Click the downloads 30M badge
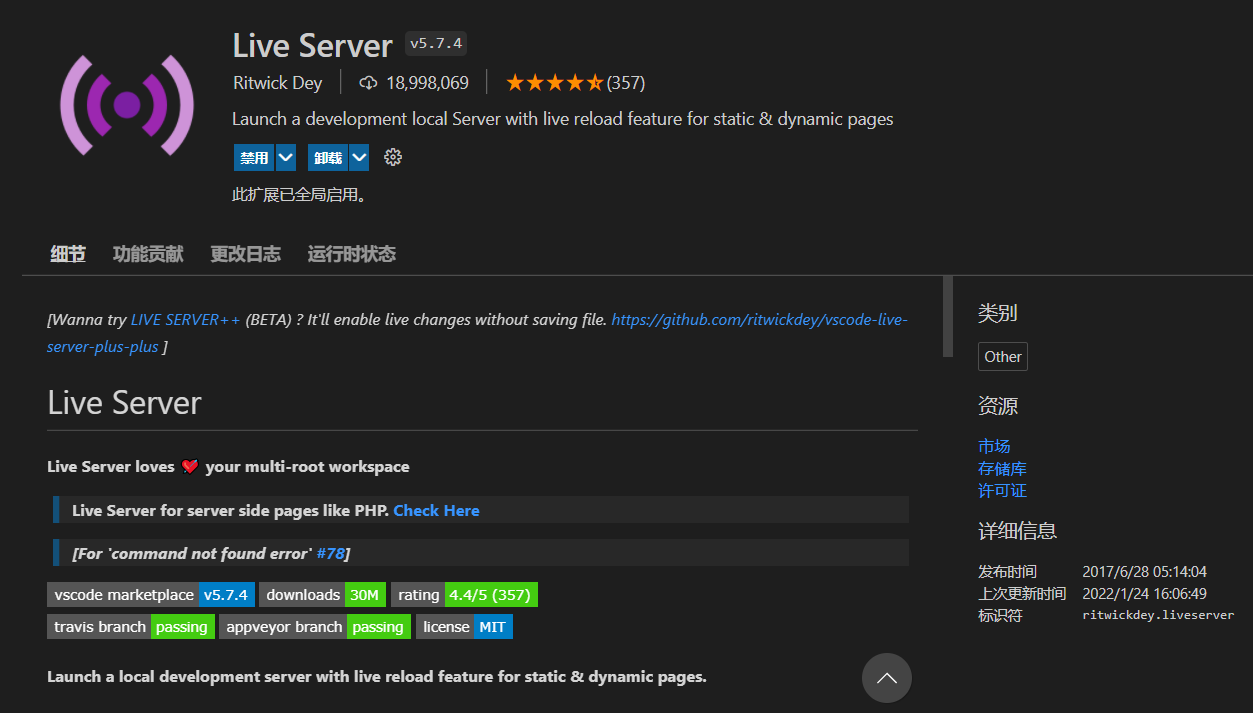The image size is (1253, 713). click(322, 595)
